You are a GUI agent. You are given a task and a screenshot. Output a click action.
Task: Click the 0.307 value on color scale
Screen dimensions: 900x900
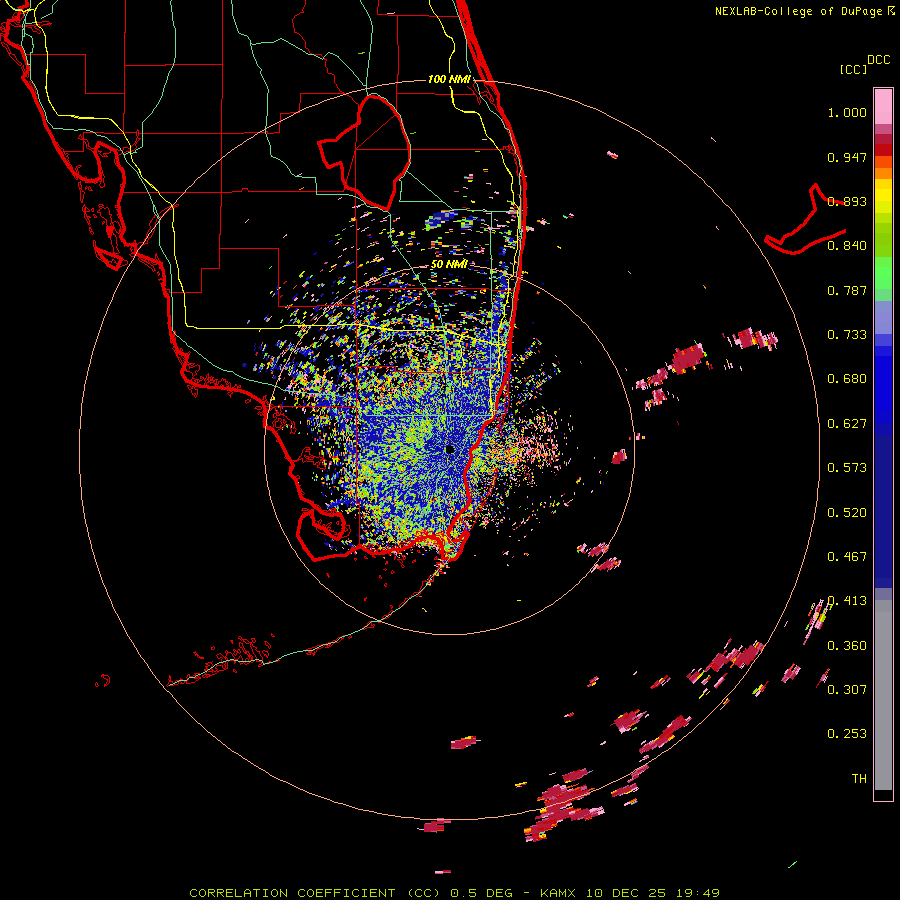(x=847, y=690)
